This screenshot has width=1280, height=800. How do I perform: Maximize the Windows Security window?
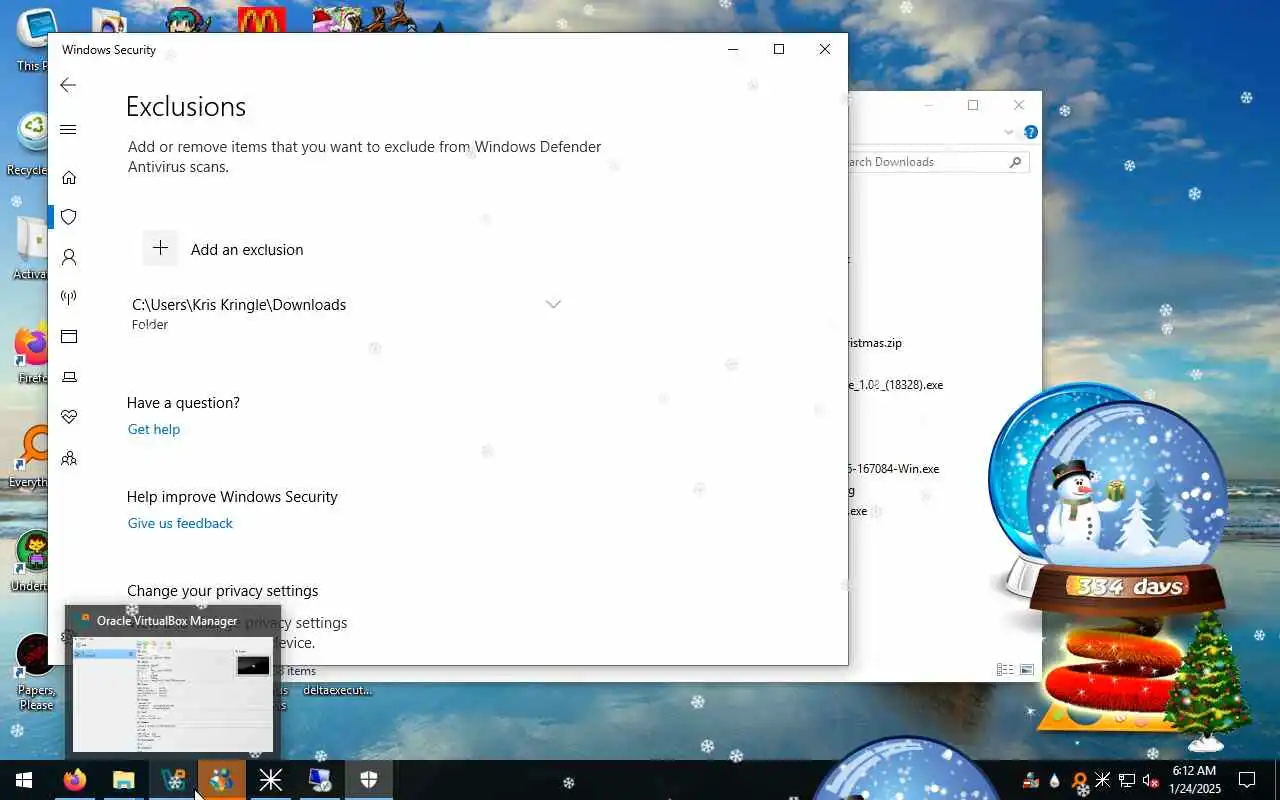[x=779, y=49]
